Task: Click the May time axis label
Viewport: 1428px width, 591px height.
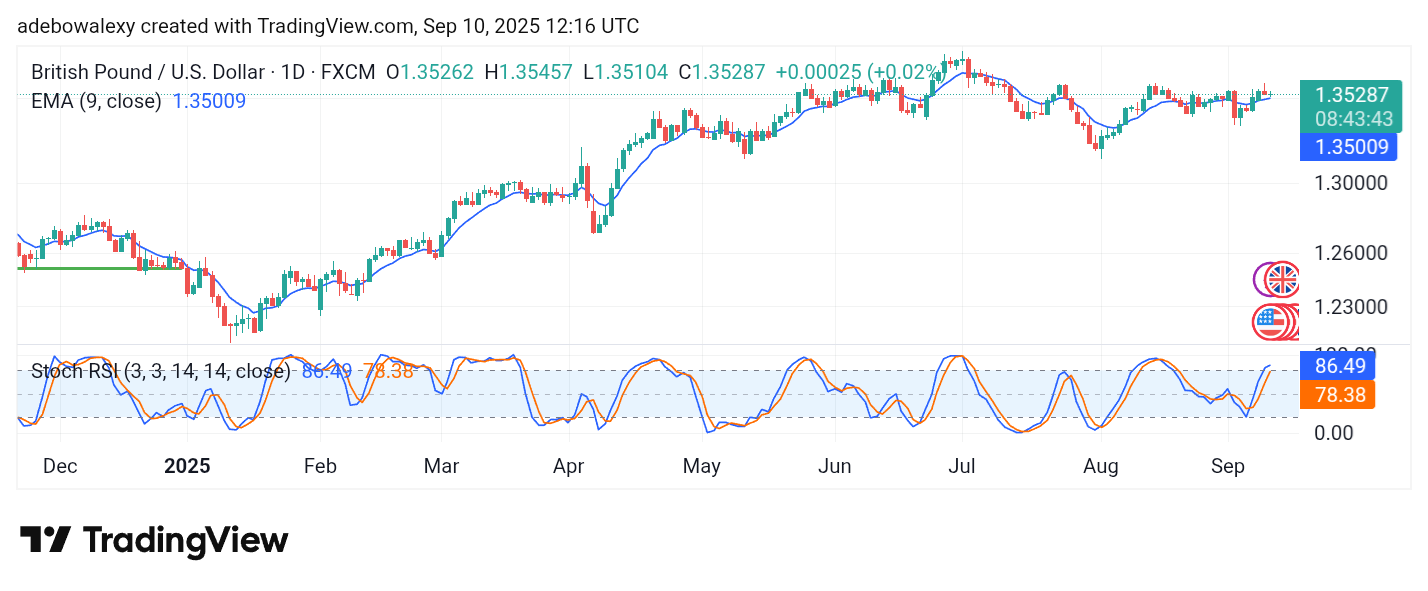Action: point(701,466)
